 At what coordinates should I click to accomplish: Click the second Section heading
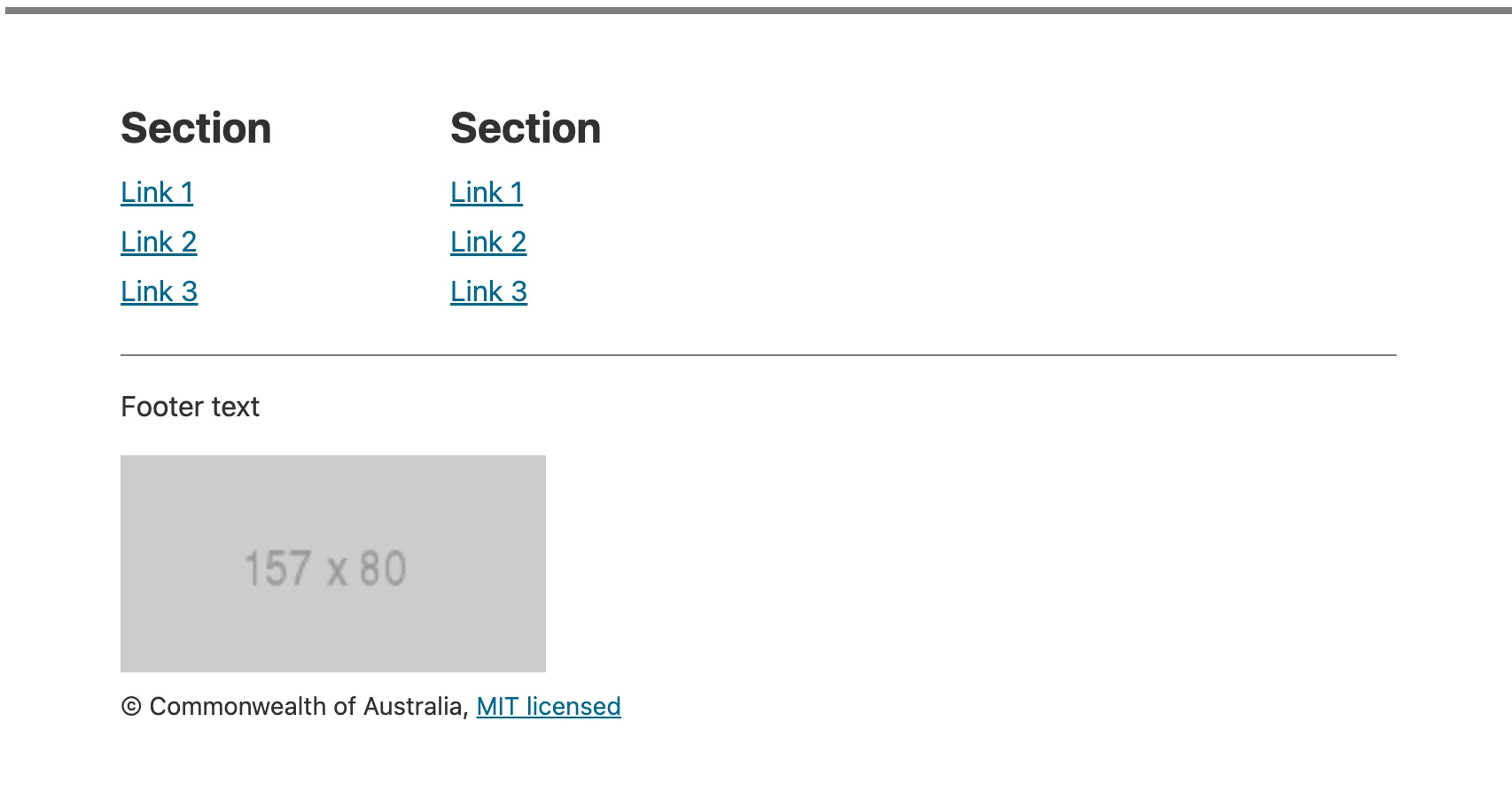[526, 128]
